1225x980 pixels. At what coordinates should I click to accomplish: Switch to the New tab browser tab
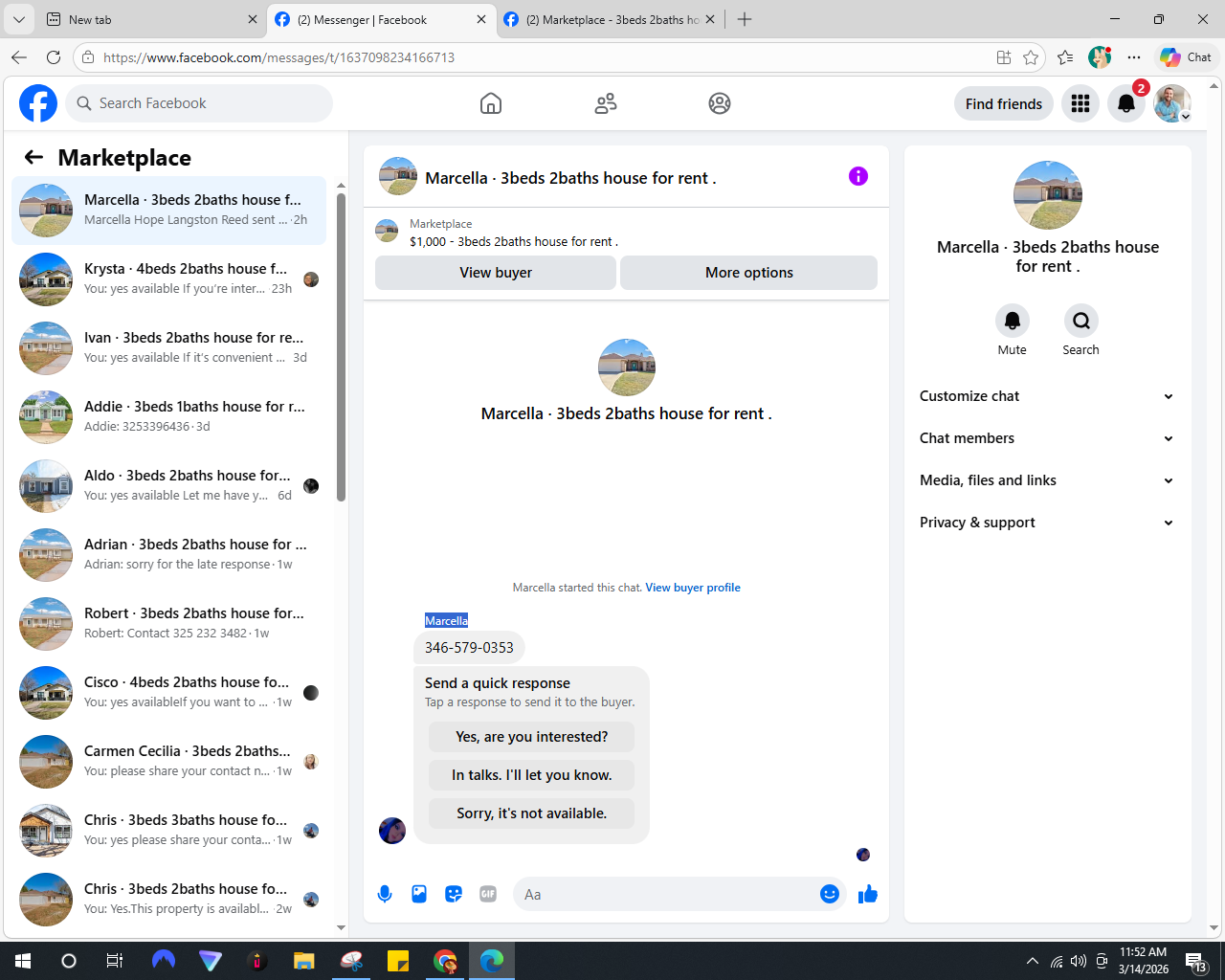(151, 19)
